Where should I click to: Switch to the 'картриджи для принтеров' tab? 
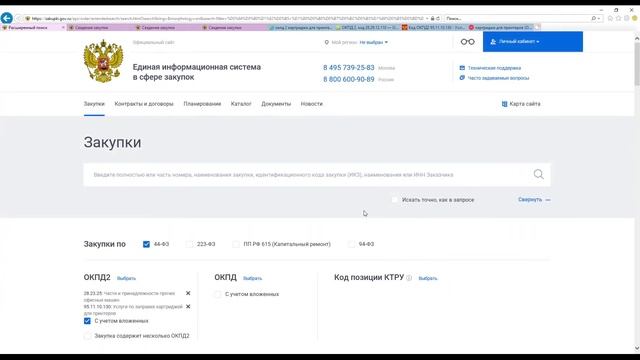500,27
